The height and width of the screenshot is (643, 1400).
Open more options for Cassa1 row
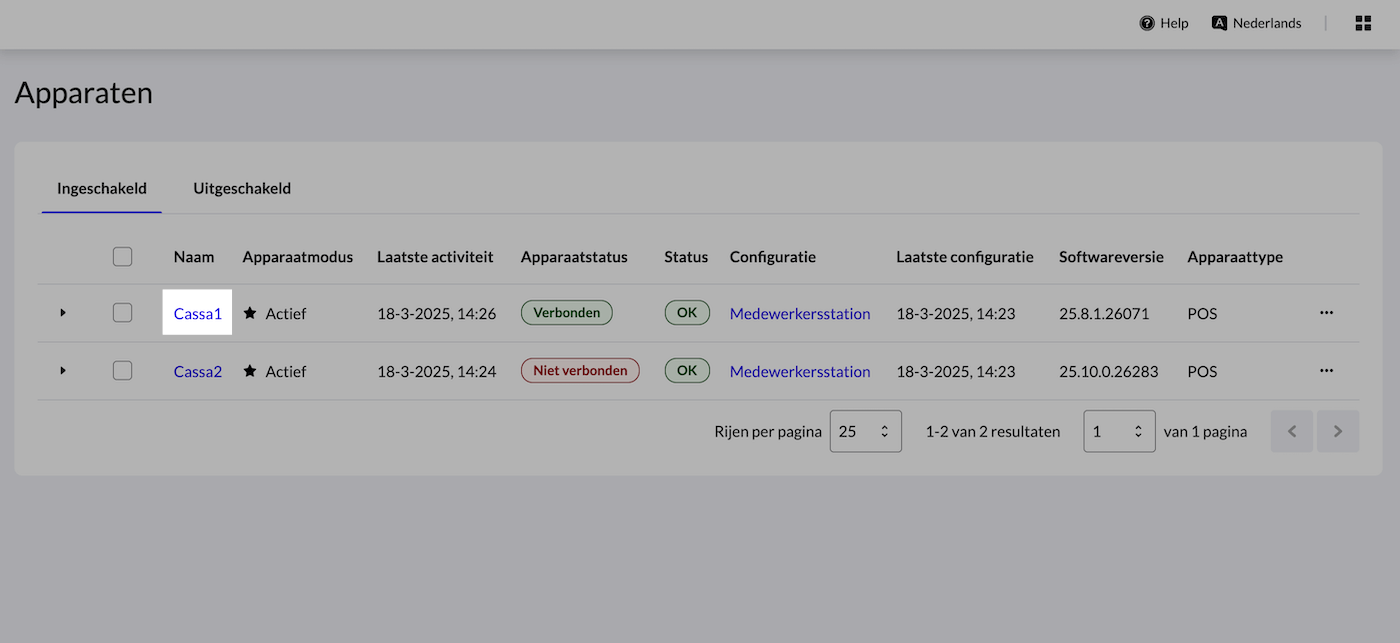point(1326,313)
